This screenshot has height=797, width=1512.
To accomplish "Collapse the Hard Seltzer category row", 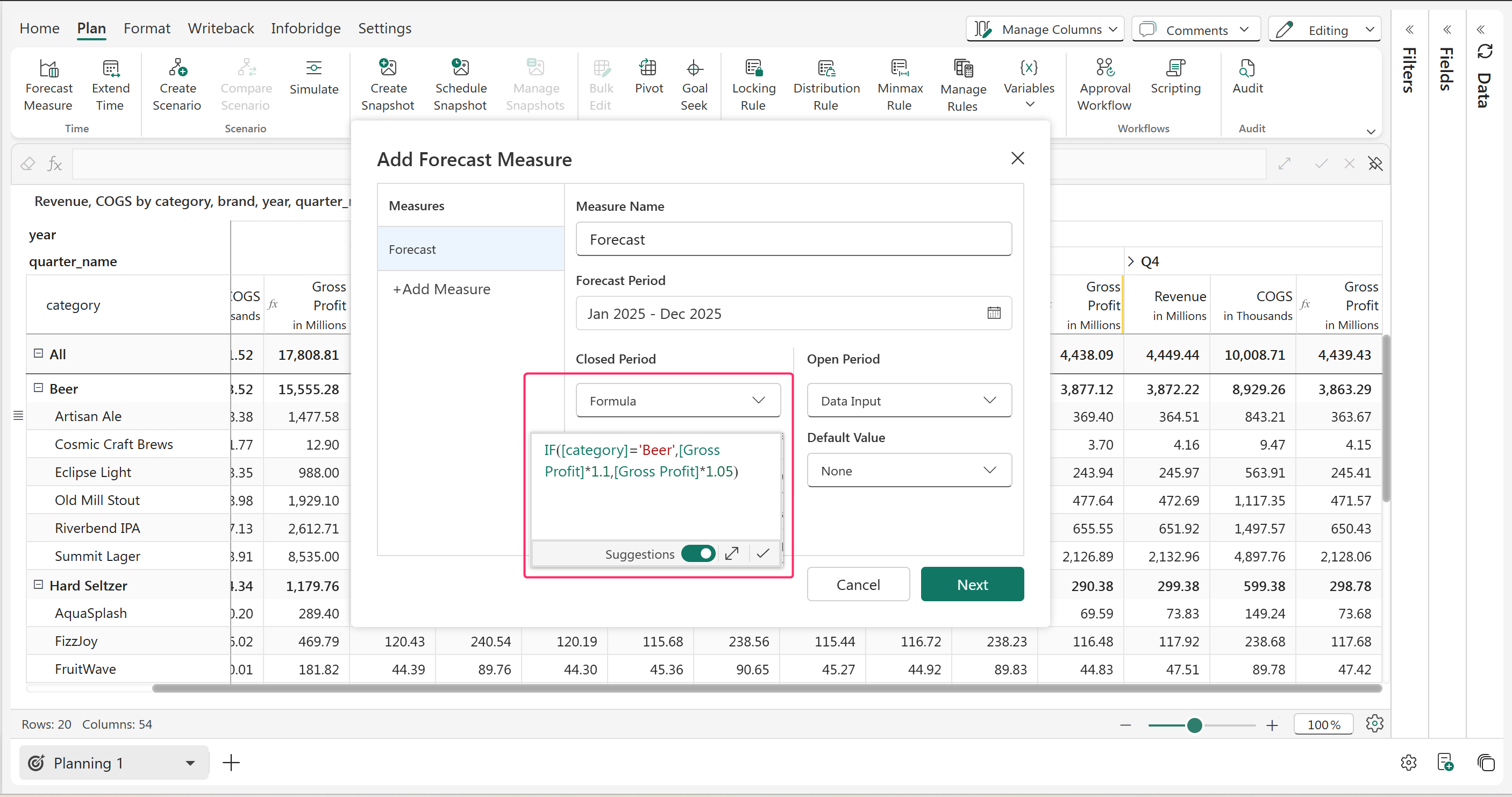I will point(39,585).
